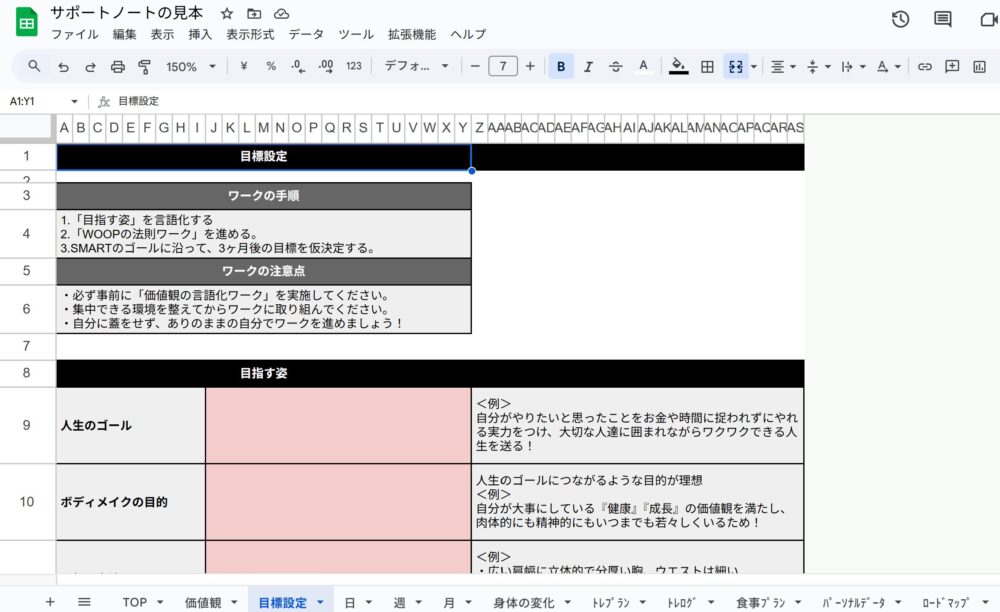The height and width of the screenshot is (612, 1000).
Task: Insert a chart from toolbar
Action: coord(979,66)
